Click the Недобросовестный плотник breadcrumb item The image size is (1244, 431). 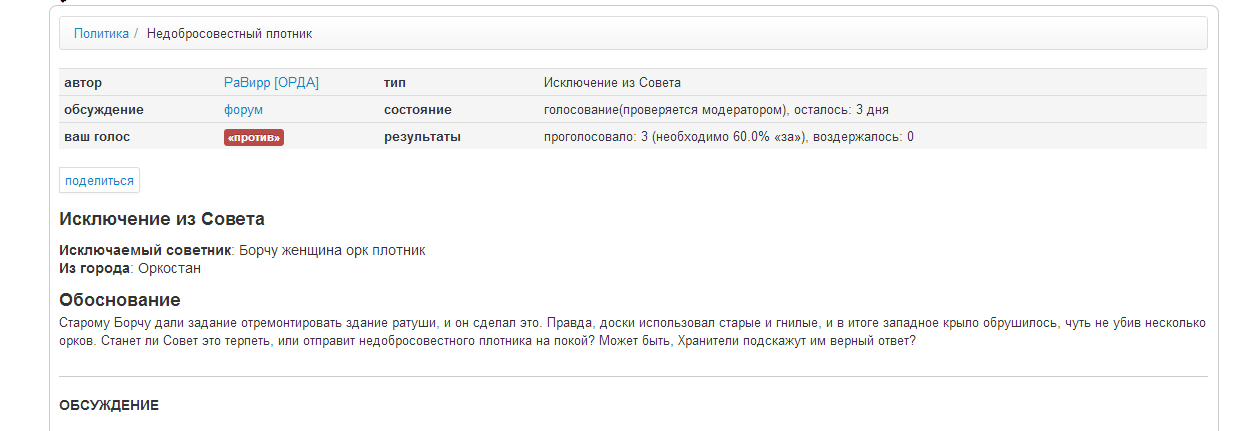(229, 33)
